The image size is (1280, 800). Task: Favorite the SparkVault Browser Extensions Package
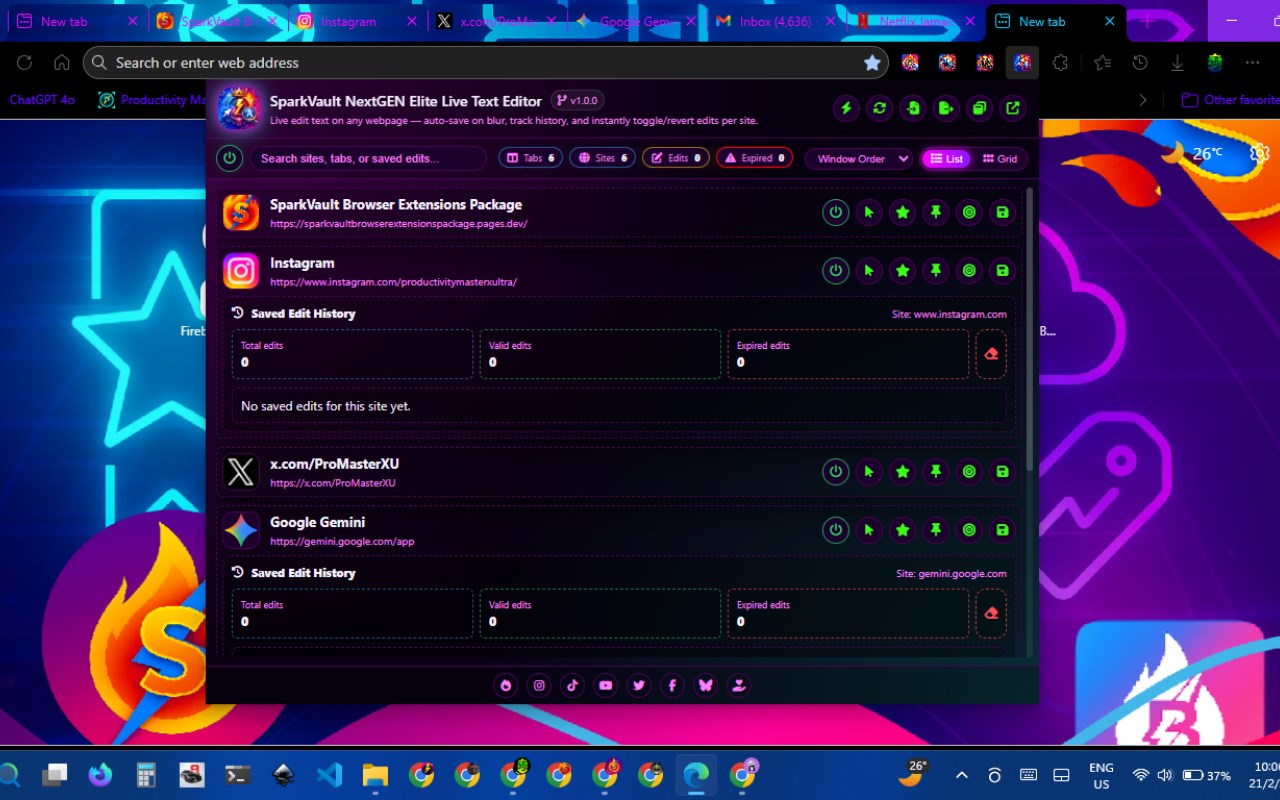[902, 212]
